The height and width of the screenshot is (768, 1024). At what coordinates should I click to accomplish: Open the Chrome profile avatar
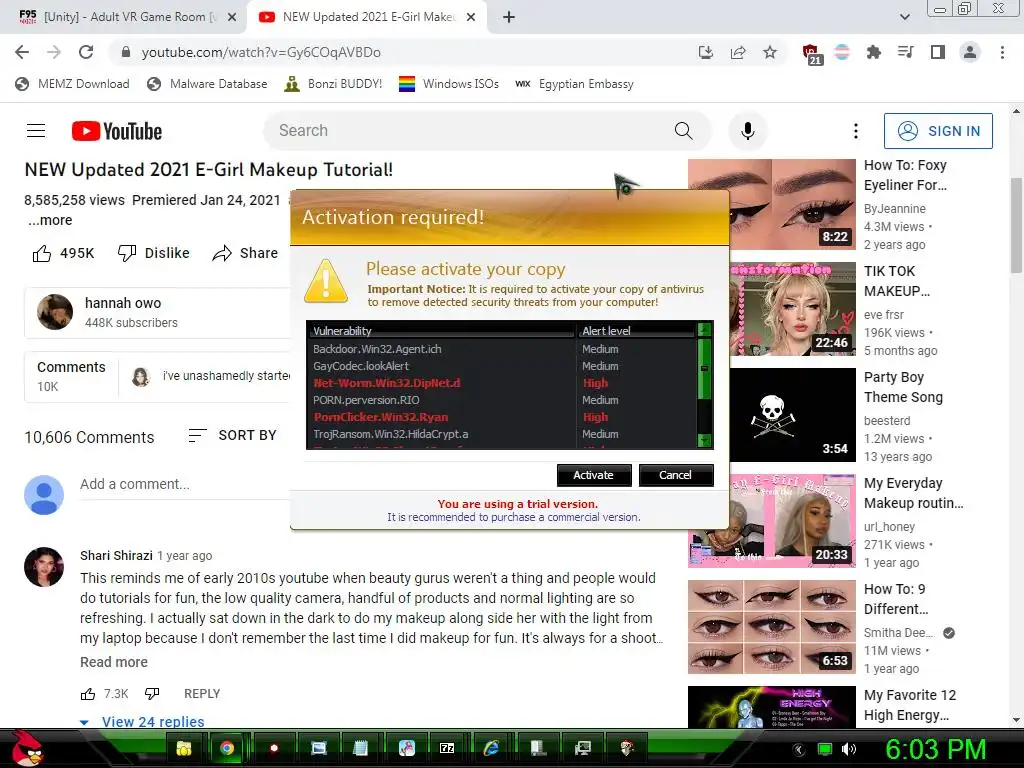[970, 52]
